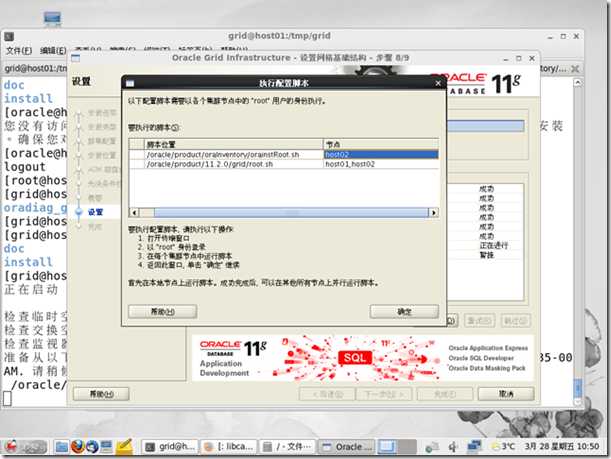Click the right arrow of the script table scrollbar

tap(433, 212)
